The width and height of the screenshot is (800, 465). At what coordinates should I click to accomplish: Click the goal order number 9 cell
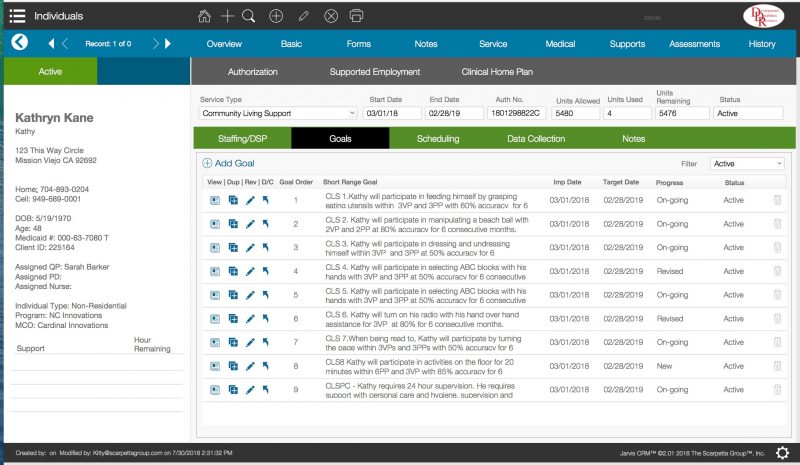coord(295,389)
